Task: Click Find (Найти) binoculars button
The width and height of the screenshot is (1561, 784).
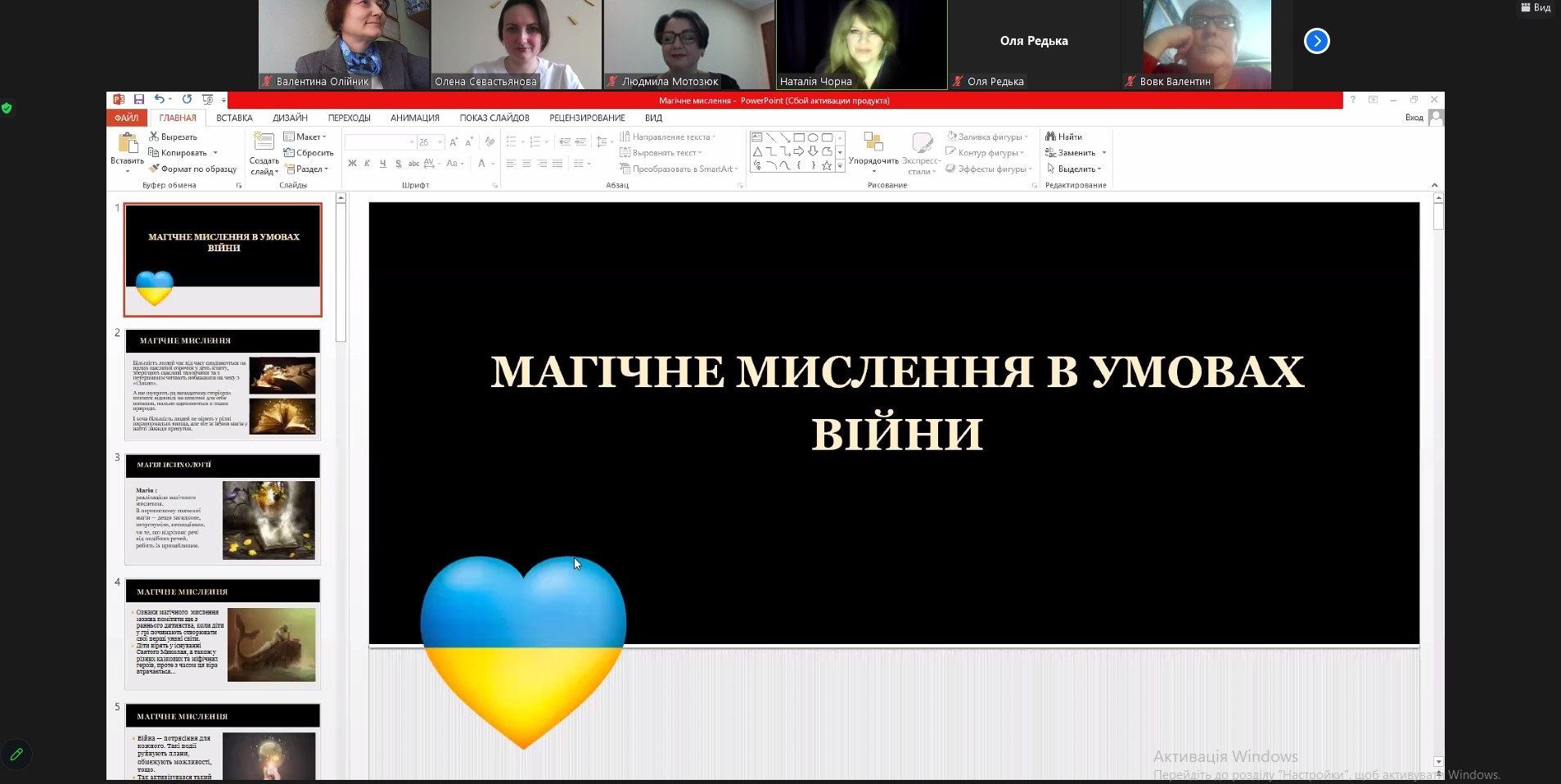Action: 1063,137
